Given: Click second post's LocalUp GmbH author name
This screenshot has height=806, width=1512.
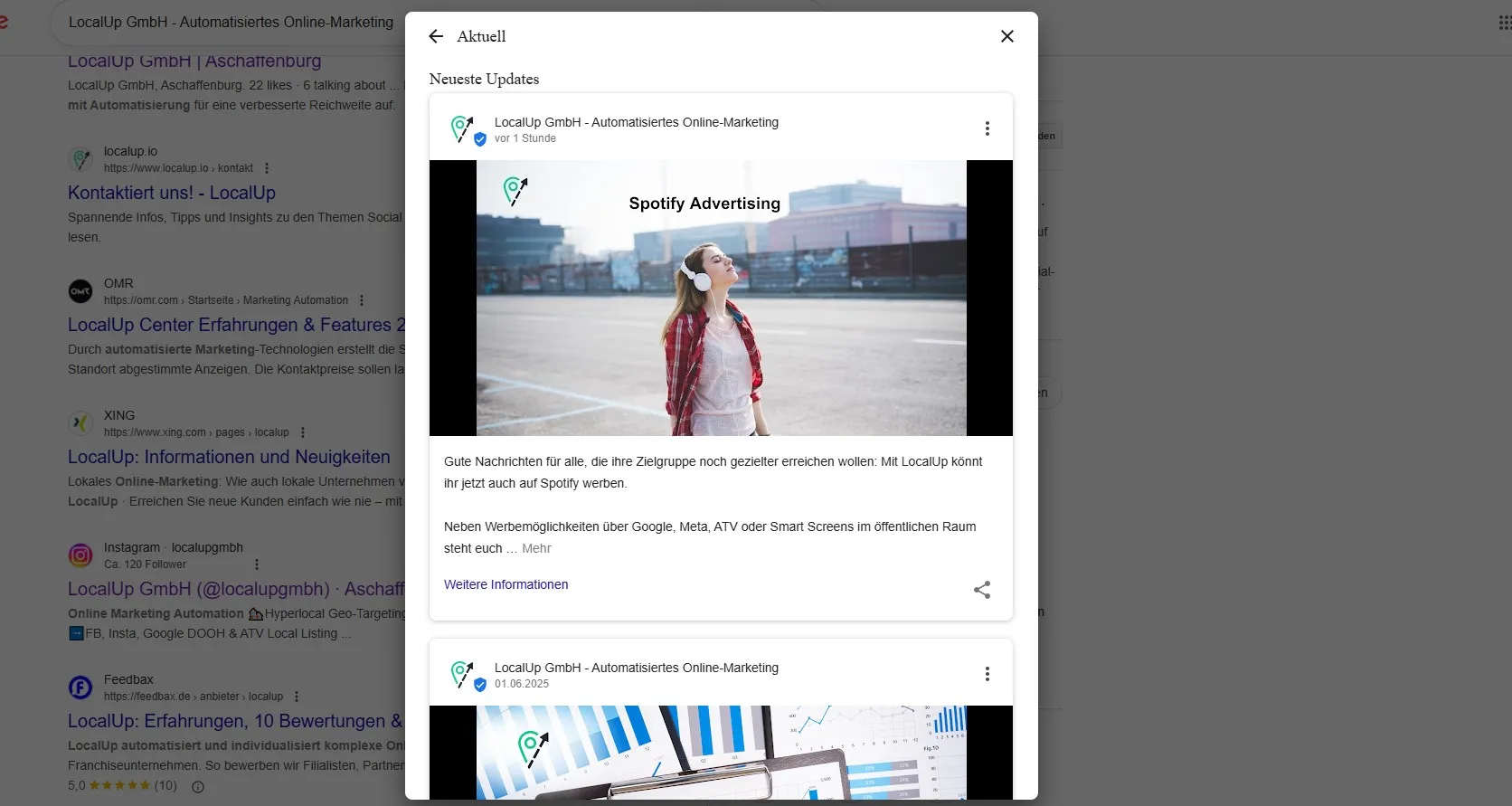Looking at the screenshot, I should pos(636,668).
